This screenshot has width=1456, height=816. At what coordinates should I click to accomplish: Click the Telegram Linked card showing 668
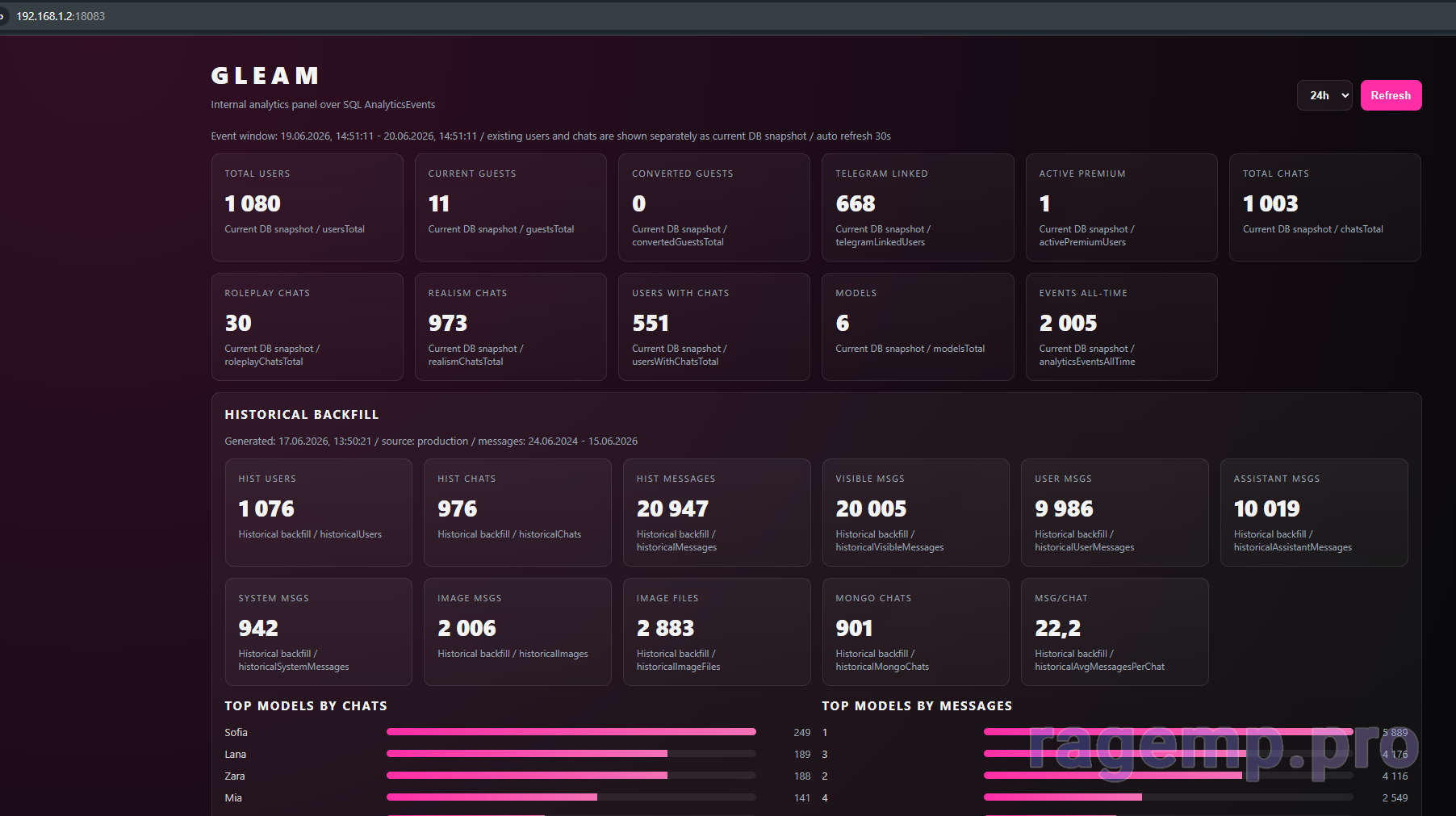pyautogui.click(x=918, y=207)
